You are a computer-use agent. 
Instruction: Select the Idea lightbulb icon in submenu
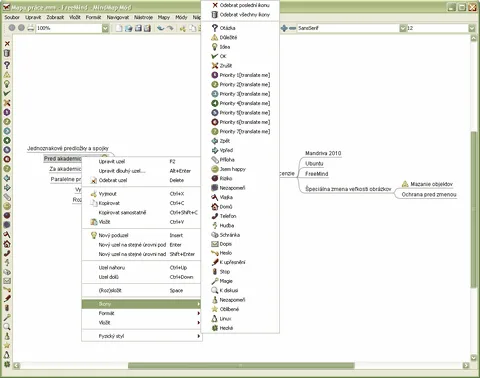[x=240, y=47]
